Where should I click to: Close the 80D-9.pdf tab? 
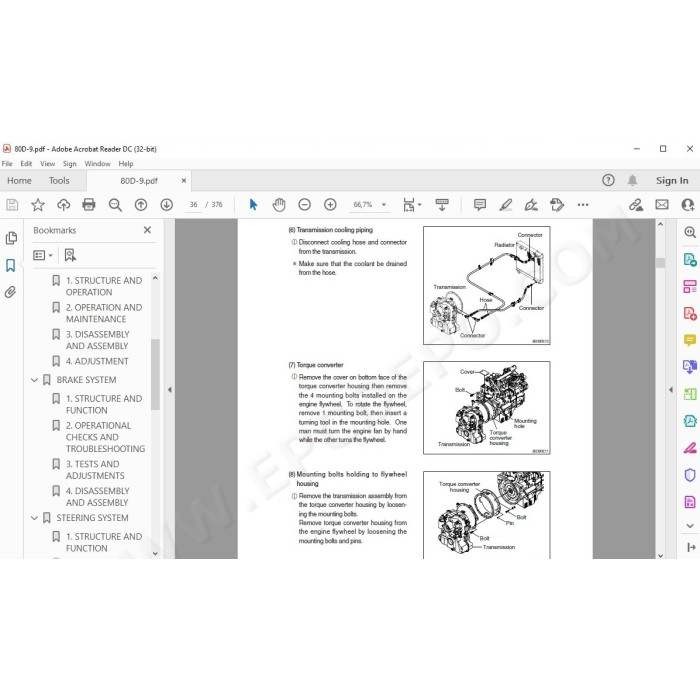pyautogui.click(x=183, y=180)
